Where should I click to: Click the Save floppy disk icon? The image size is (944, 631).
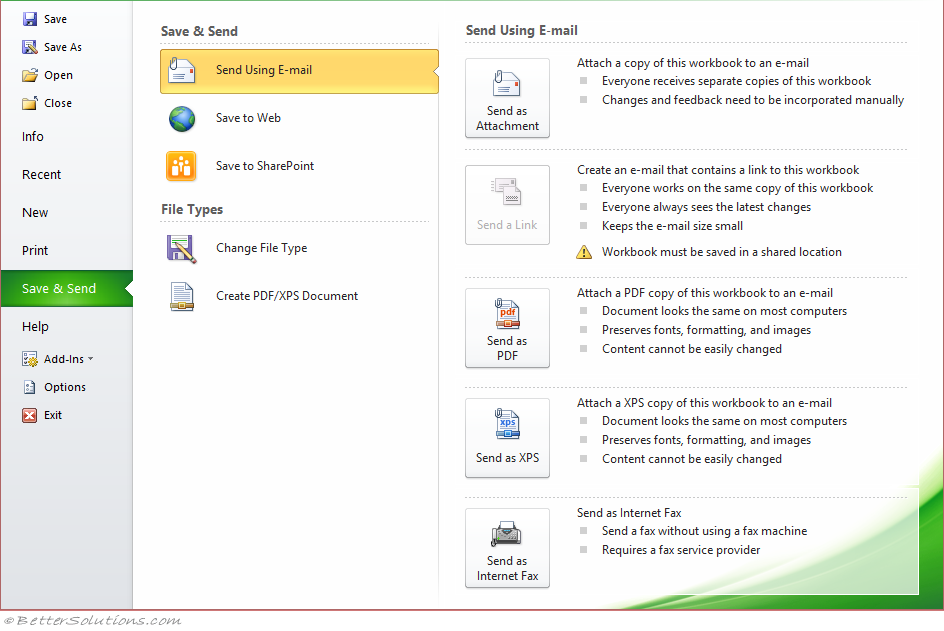coord(30,19)
